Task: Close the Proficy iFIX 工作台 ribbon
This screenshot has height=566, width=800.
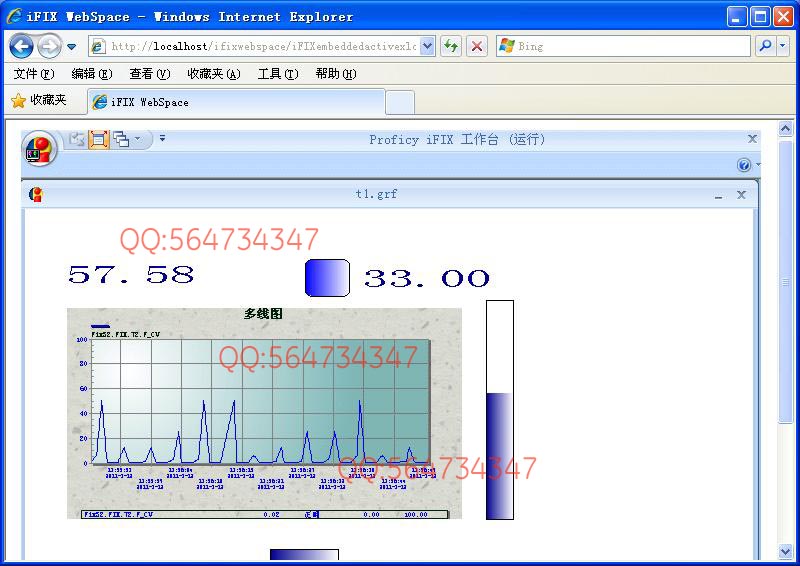Action: pos(752,139)
